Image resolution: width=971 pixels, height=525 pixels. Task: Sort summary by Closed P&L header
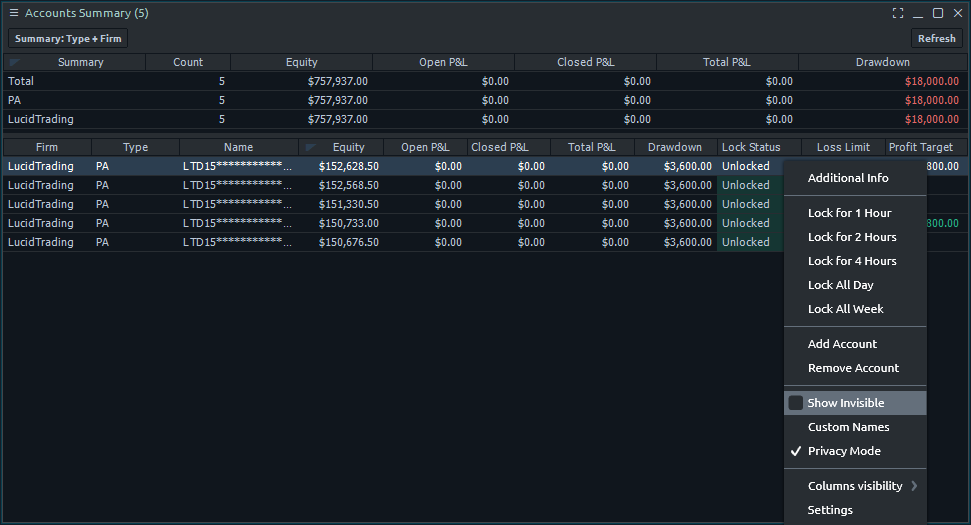pyautogui.click(x=585, y=62)
